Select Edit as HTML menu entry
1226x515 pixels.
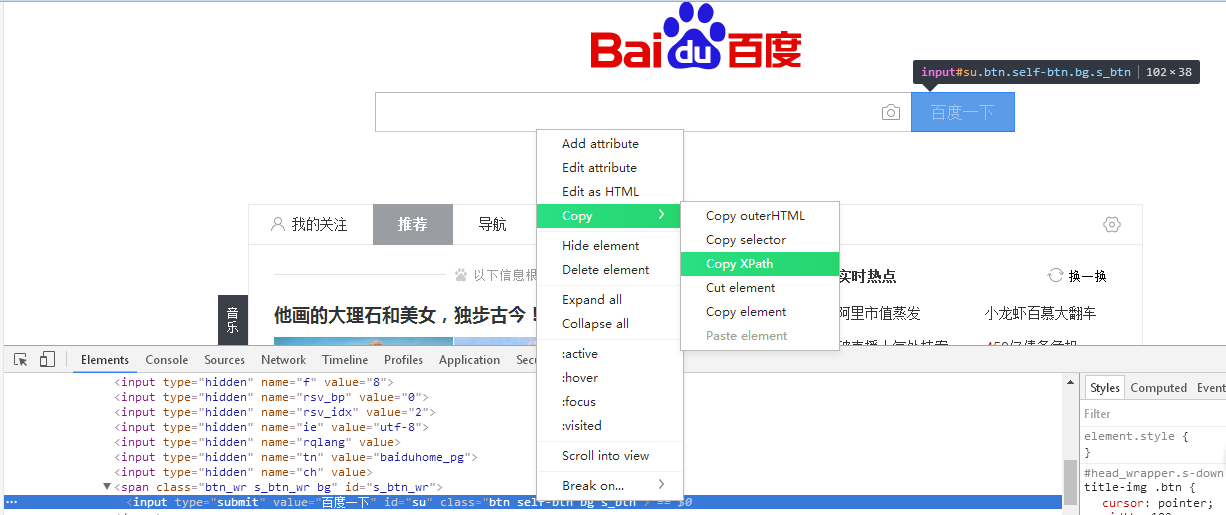point(610,192)
